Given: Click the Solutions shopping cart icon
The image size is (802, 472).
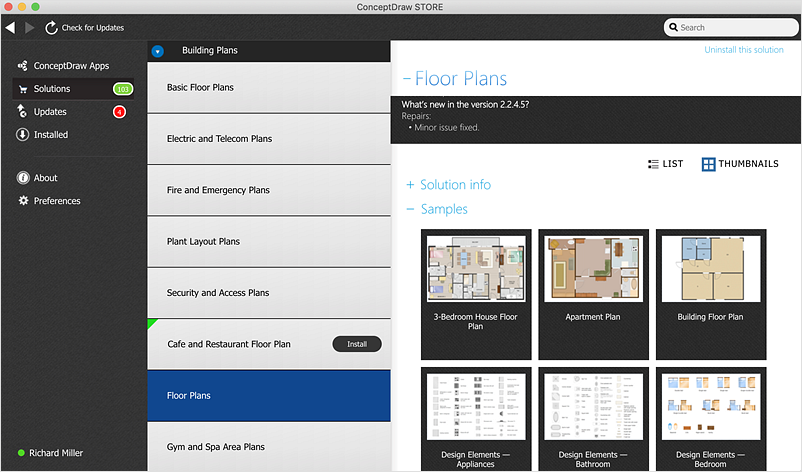Looking at the screenshot, I should tap(23, 89).
